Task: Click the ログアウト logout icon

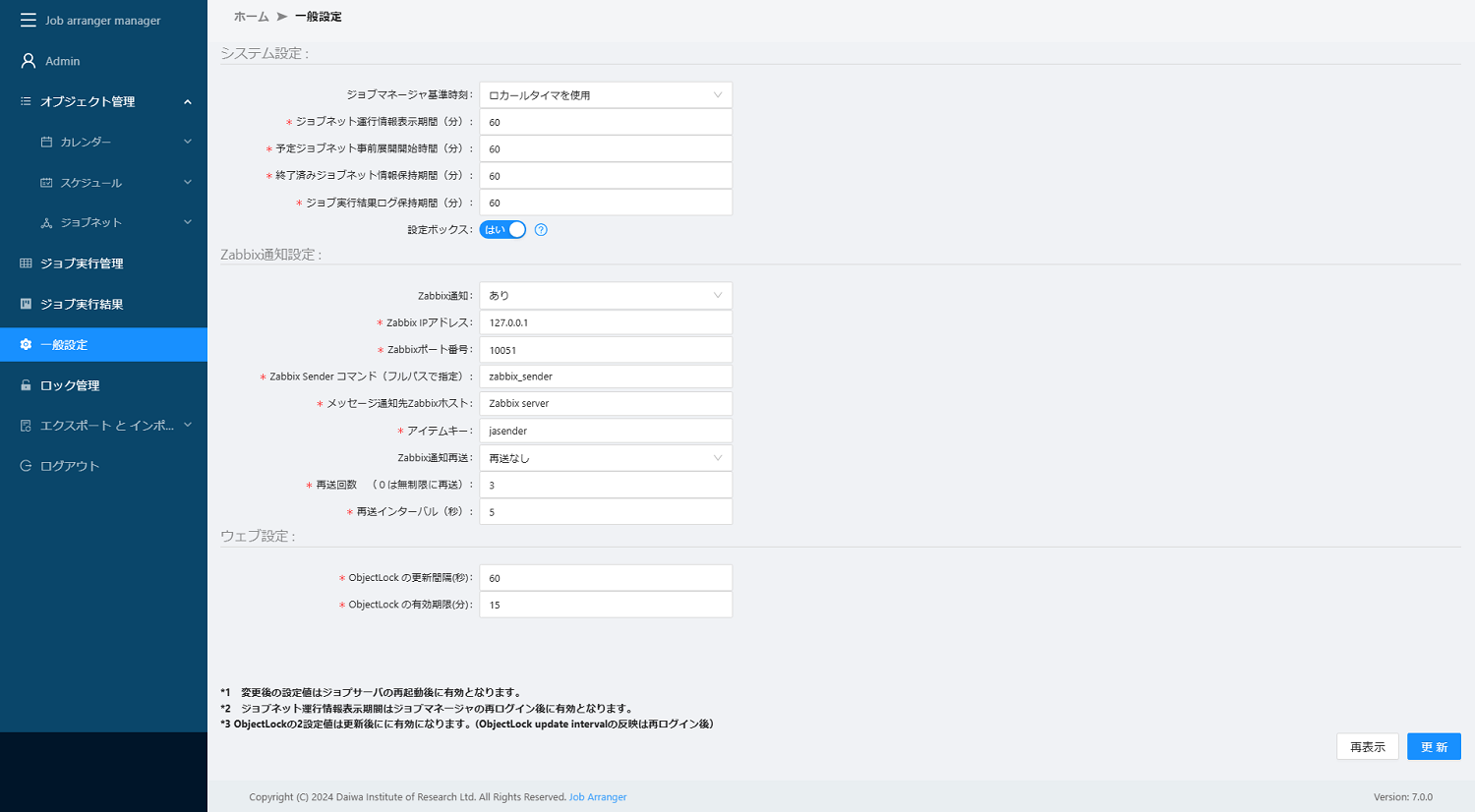Action: point(26,466)
